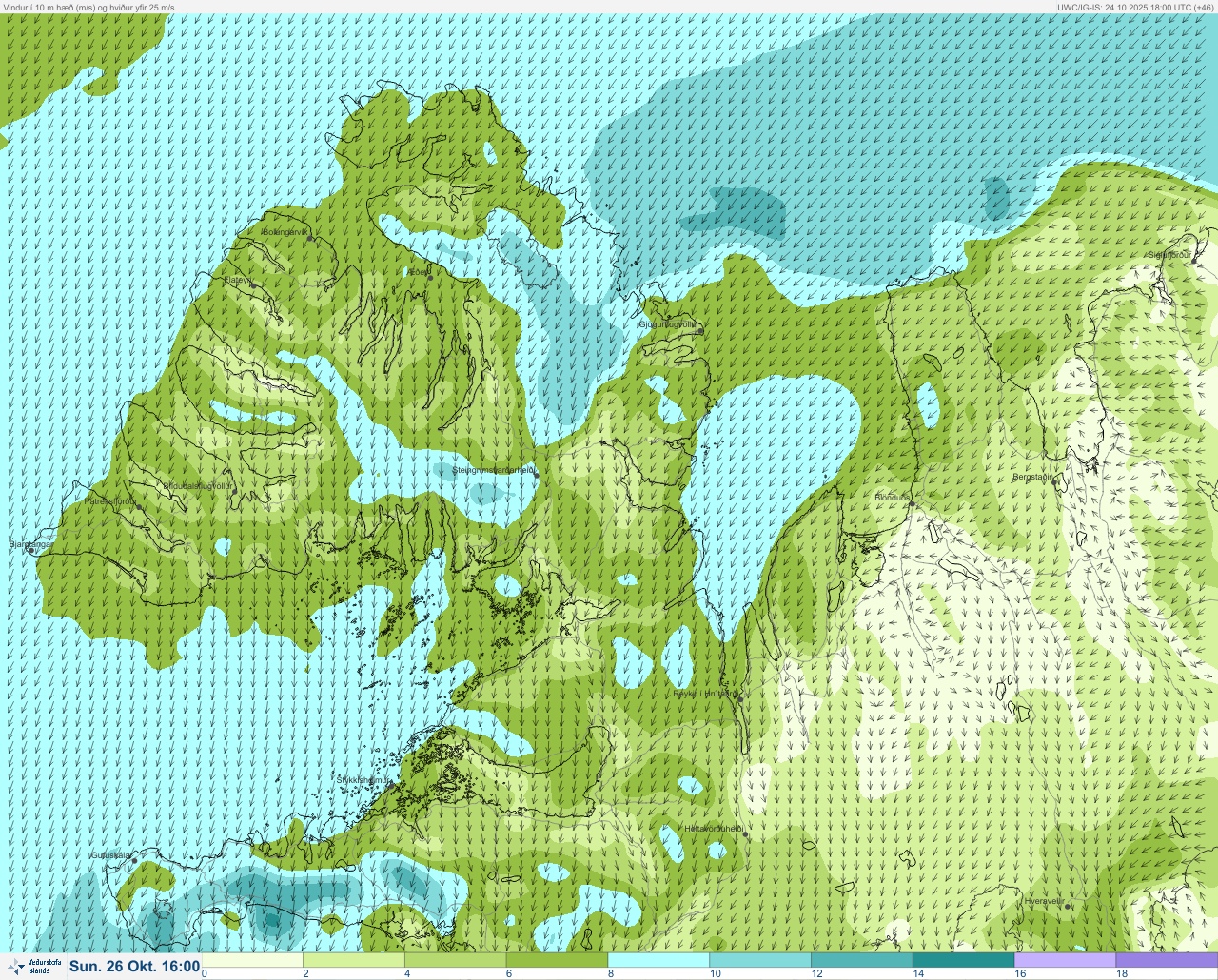The width and height of the screenshot is (1218, 980).
Task: Click the Reykir í Hrútafirði station label
Action: coord(704,694)
